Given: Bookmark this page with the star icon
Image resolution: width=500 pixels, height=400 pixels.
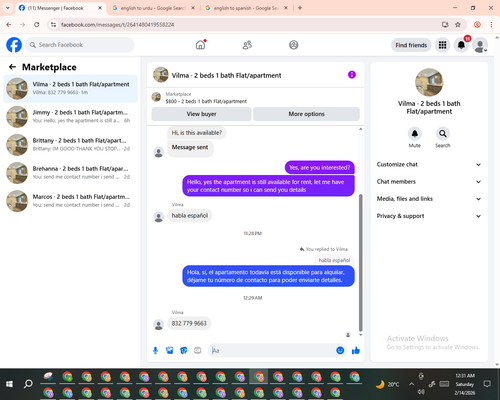Looking at the screenshot, I should click(x=458, y=25).
